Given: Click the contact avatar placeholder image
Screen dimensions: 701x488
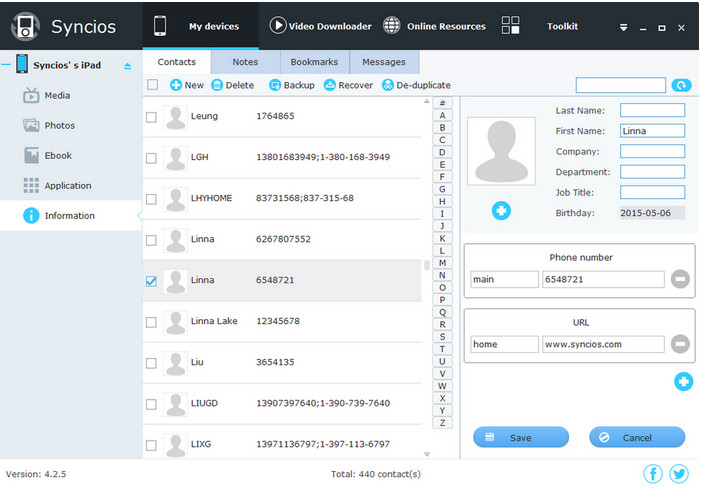Looking at the screenshot, I should (501, 151).
